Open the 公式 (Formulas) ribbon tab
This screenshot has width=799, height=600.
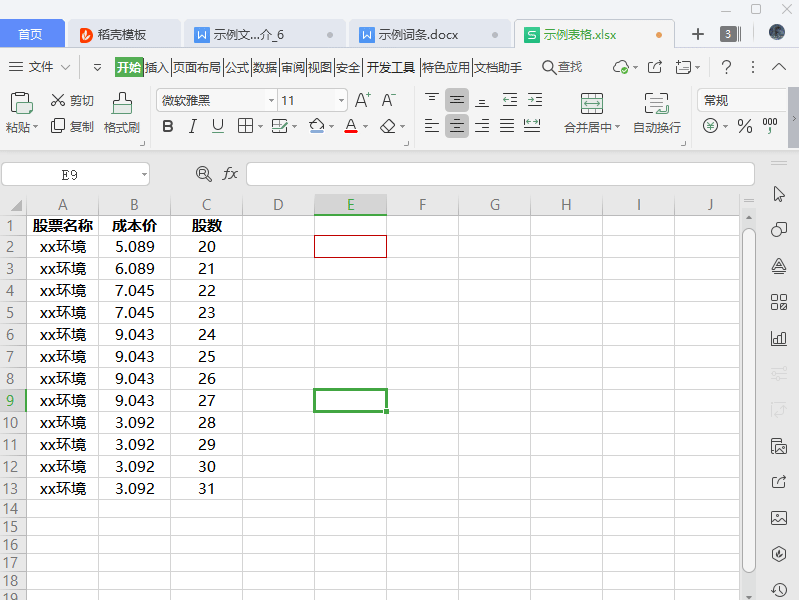click(237, 67)
